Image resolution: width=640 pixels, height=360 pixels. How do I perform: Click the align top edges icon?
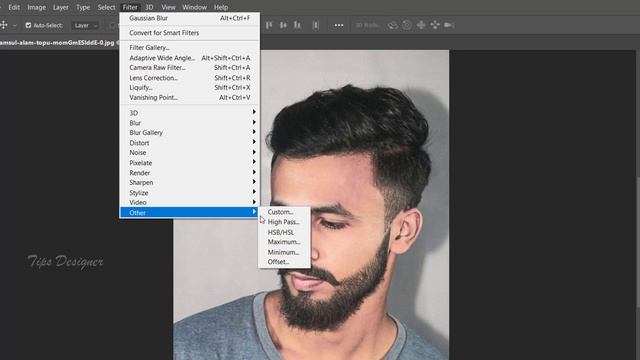point(269,25)
